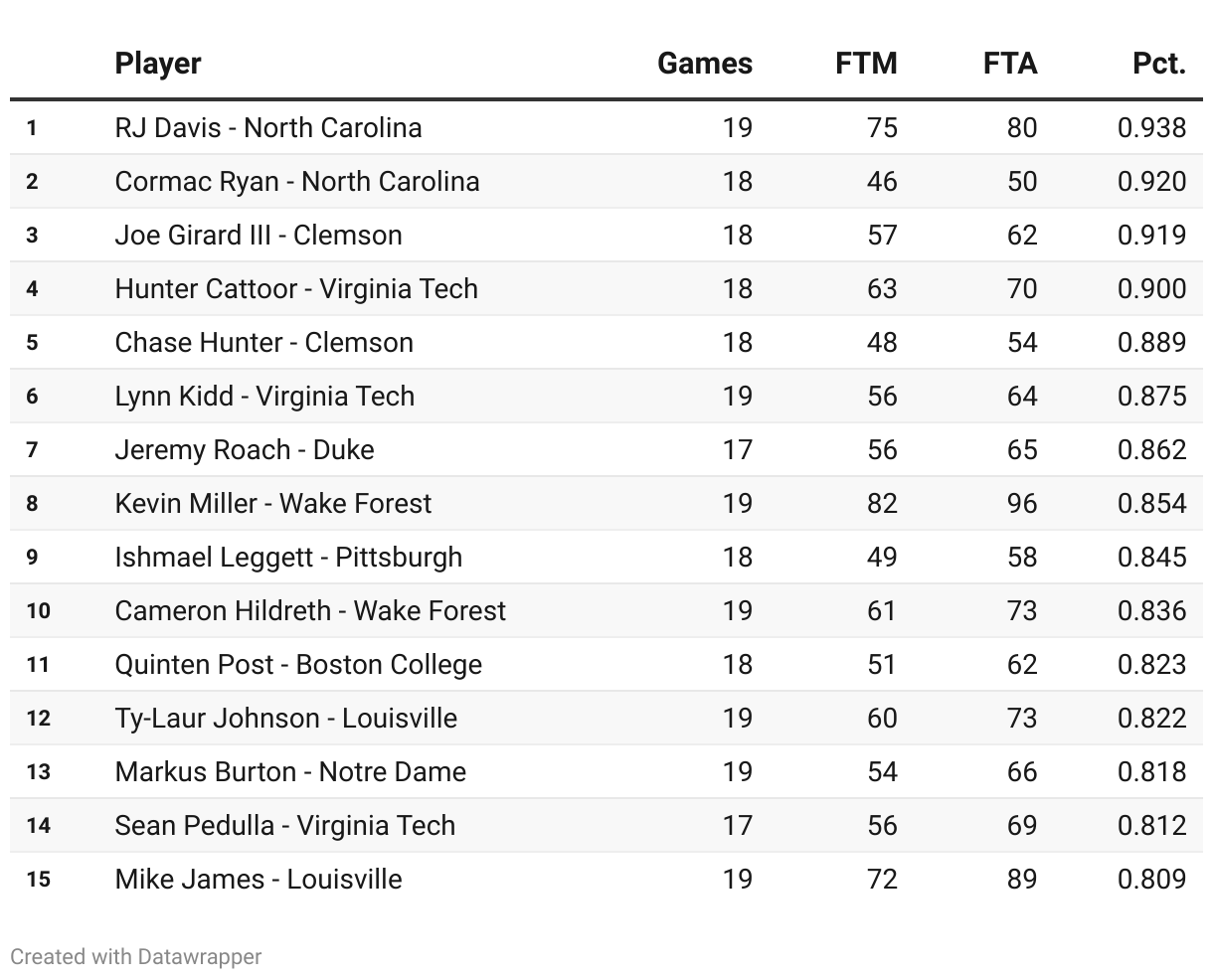
Task: Select Joe Girard III - Clemson row
Action: coord(606,235)
